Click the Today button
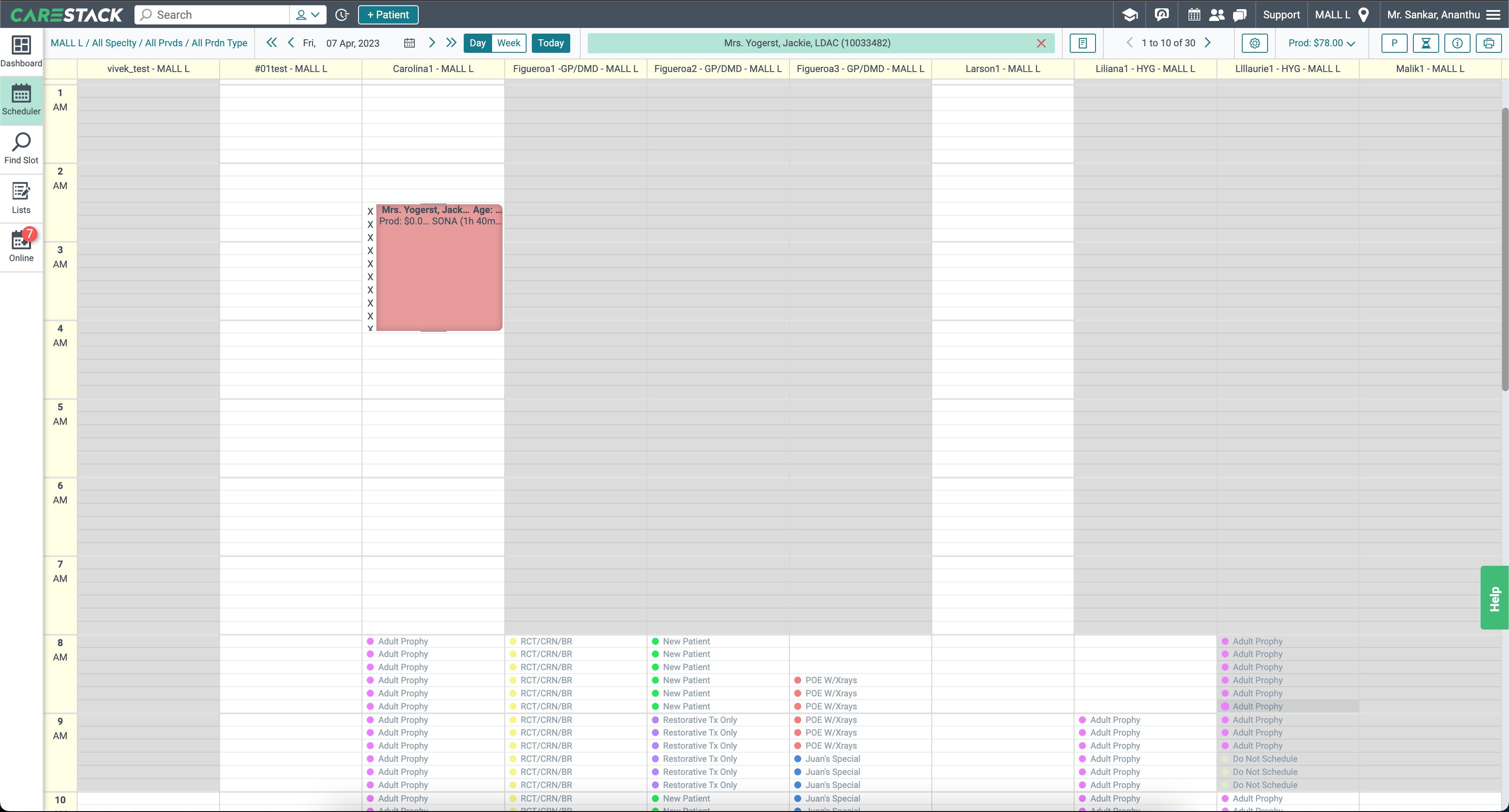1509x812 pixels. [551, 43]
